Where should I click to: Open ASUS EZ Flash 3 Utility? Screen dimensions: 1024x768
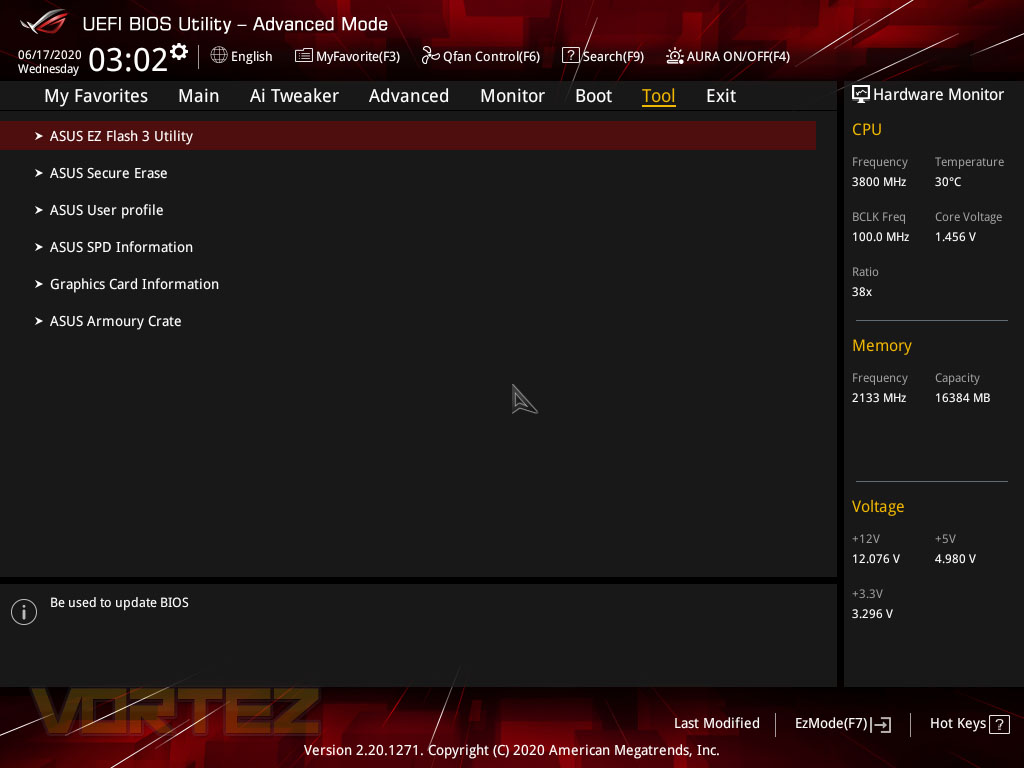click(x=408, y=136)
